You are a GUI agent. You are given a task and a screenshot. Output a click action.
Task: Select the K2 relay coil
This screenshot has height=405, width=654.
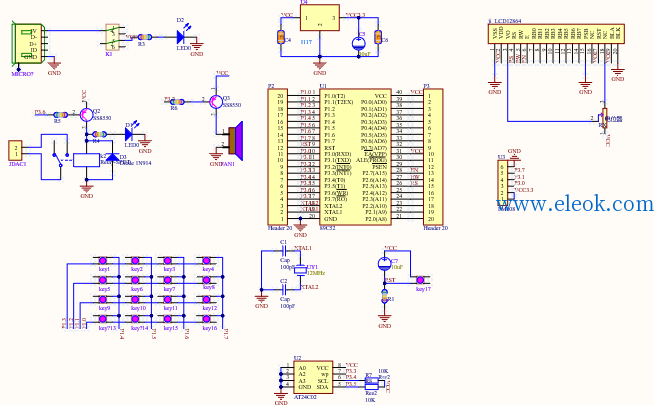(x=86, y=160)
